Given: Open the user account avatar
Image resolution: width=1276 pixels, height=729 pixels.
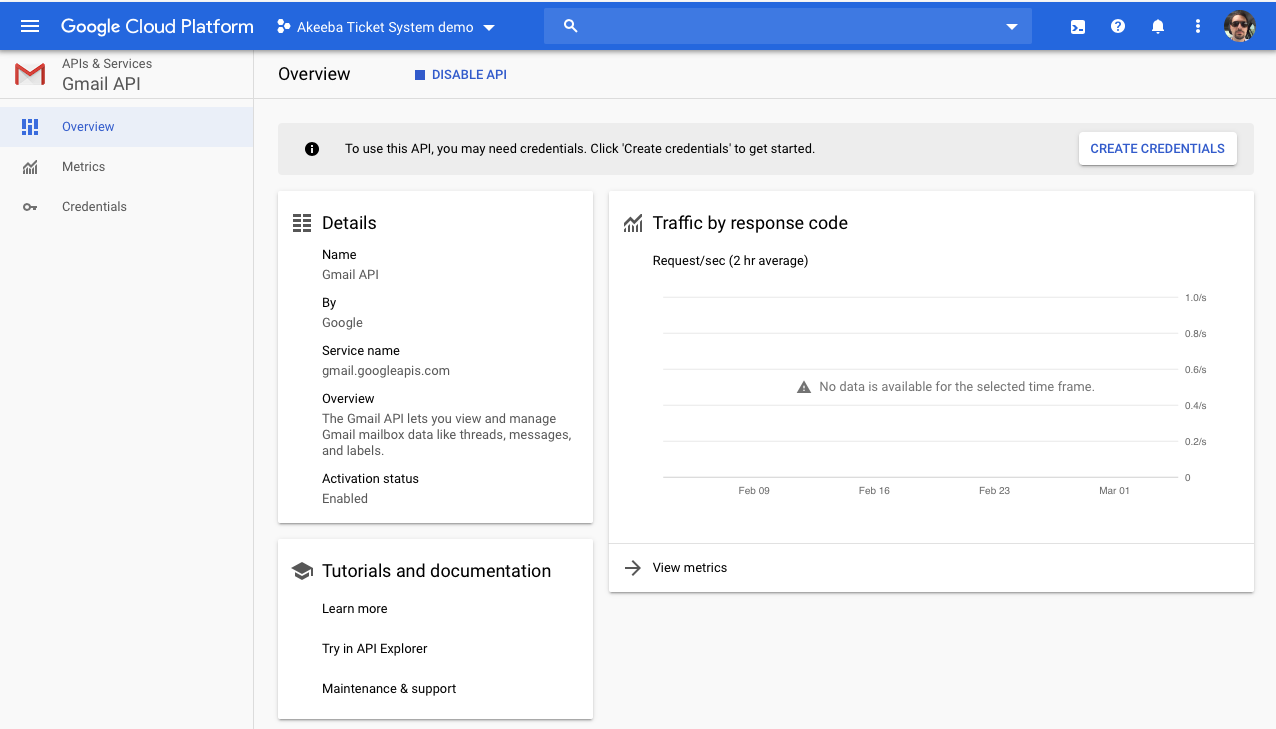Looking at the screenshot, I should click(1239, 27).
